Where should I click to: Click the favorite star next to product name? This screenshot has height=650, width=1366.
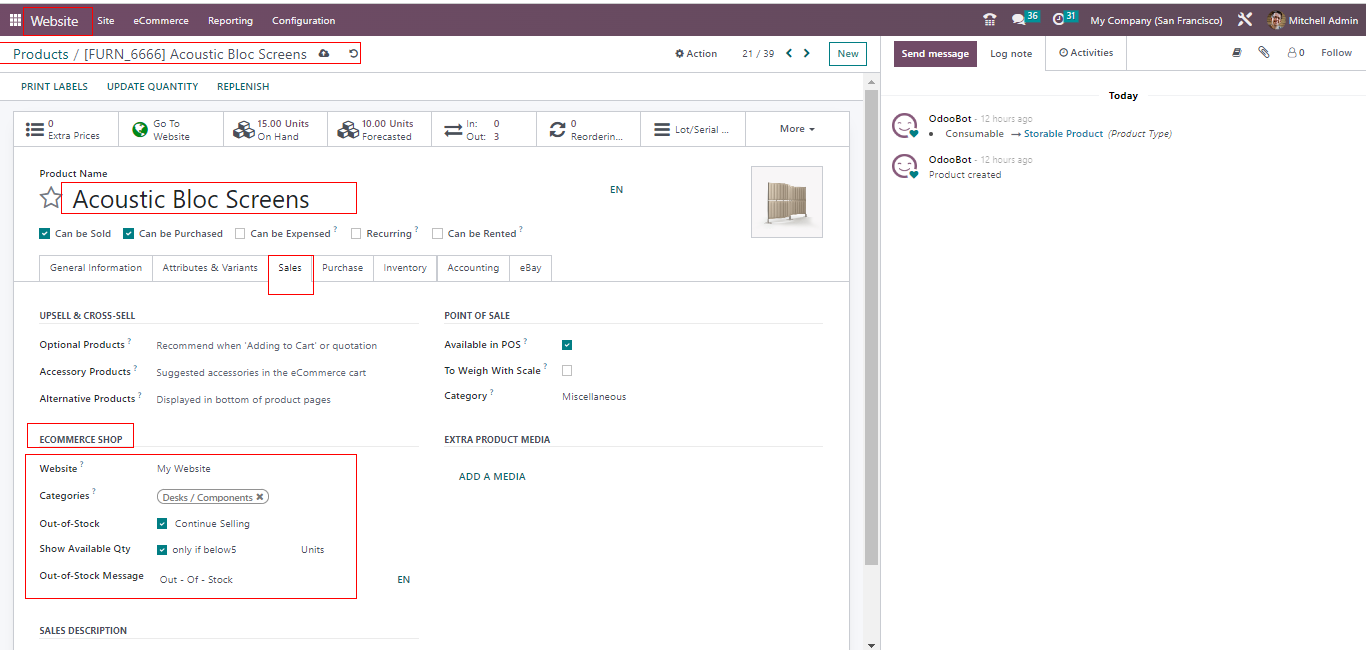pos(50,198)
